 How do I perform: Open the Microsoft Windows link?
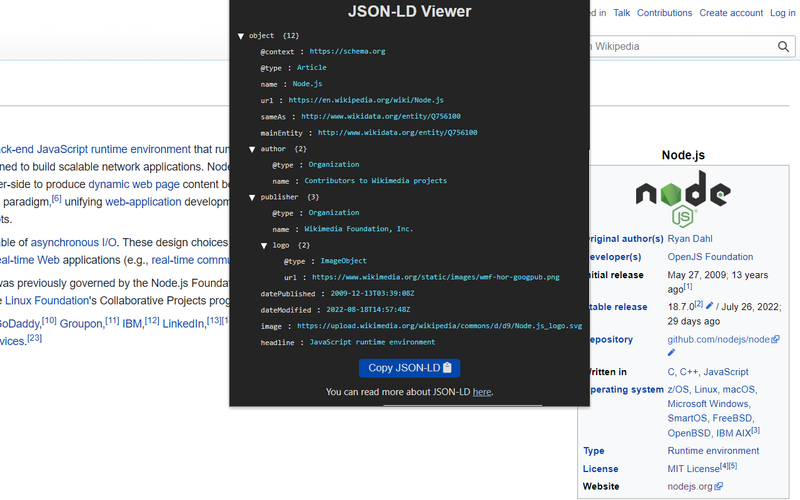click(708, 404)
